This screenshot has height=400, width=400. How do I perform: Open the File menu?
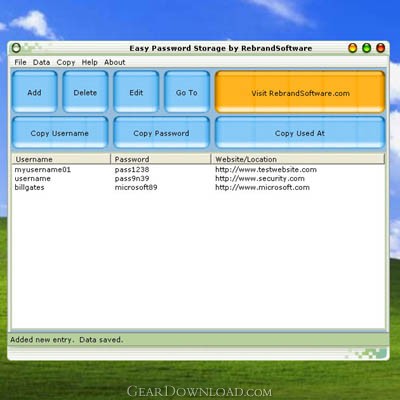point(20,62)
